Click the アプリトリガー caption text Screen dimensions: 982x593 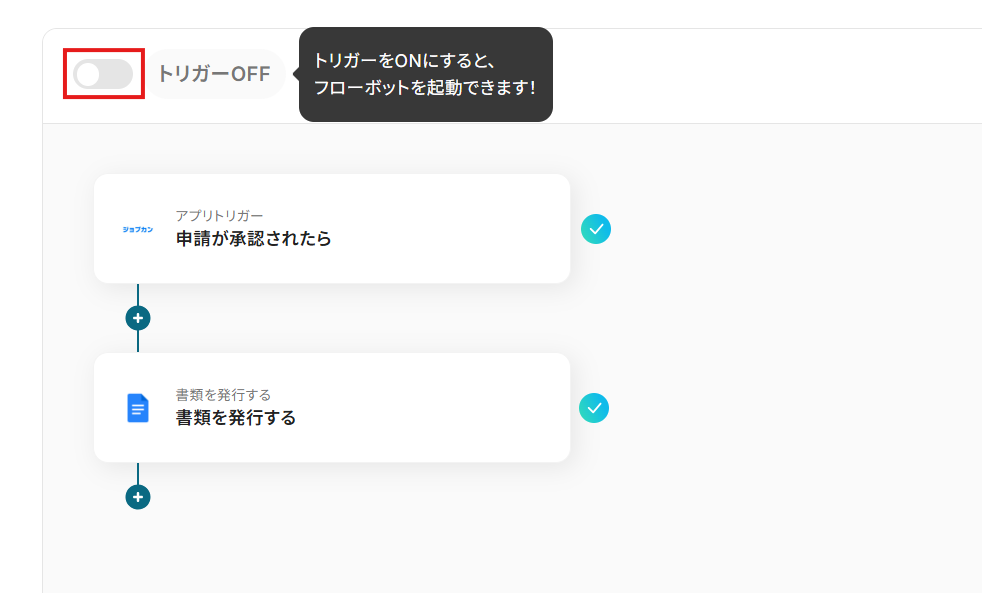219,215
